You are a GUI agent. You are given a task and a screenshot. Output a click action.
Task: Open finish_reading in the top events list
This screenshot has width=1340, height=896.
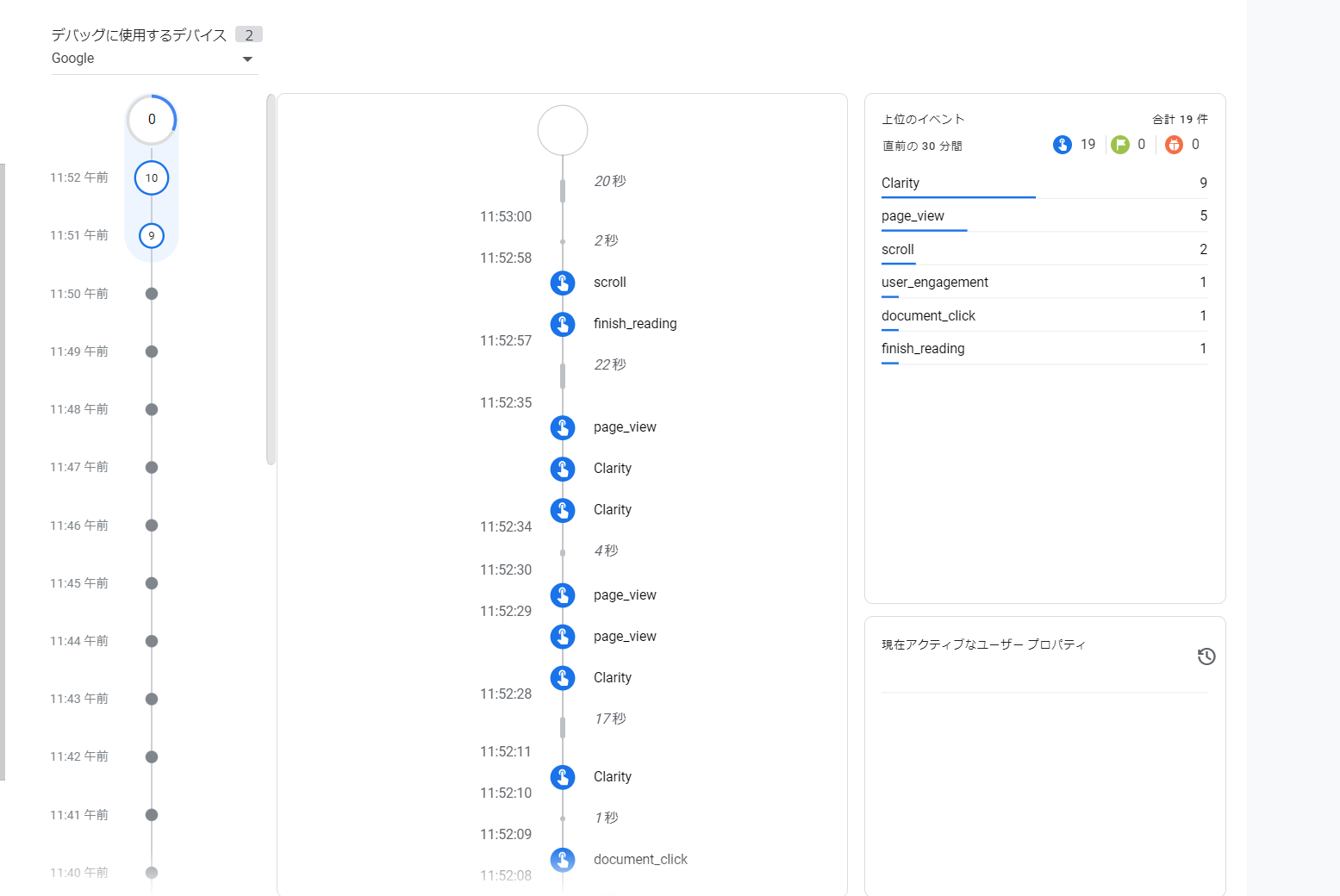pos(922,349)
